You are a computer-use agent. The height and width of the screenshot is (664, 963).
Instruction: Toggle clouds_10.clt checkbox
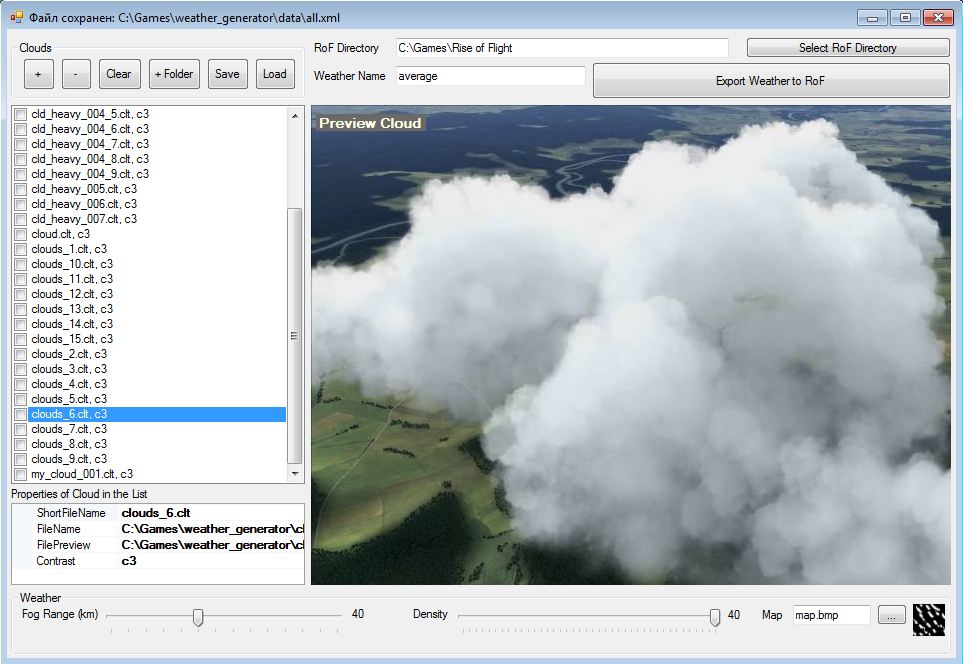point(21,264)
